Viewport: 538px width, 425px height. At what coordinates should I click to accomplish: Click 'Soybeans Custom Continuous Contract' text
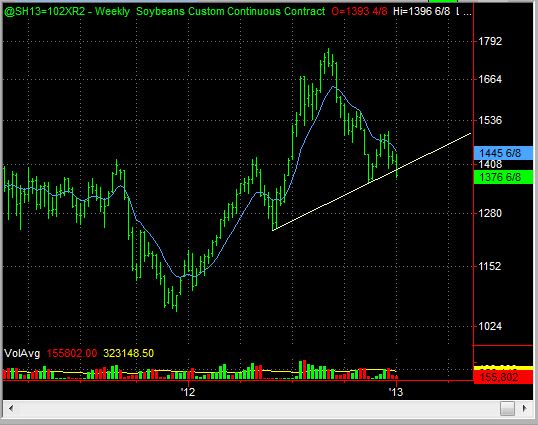[231, 11]
